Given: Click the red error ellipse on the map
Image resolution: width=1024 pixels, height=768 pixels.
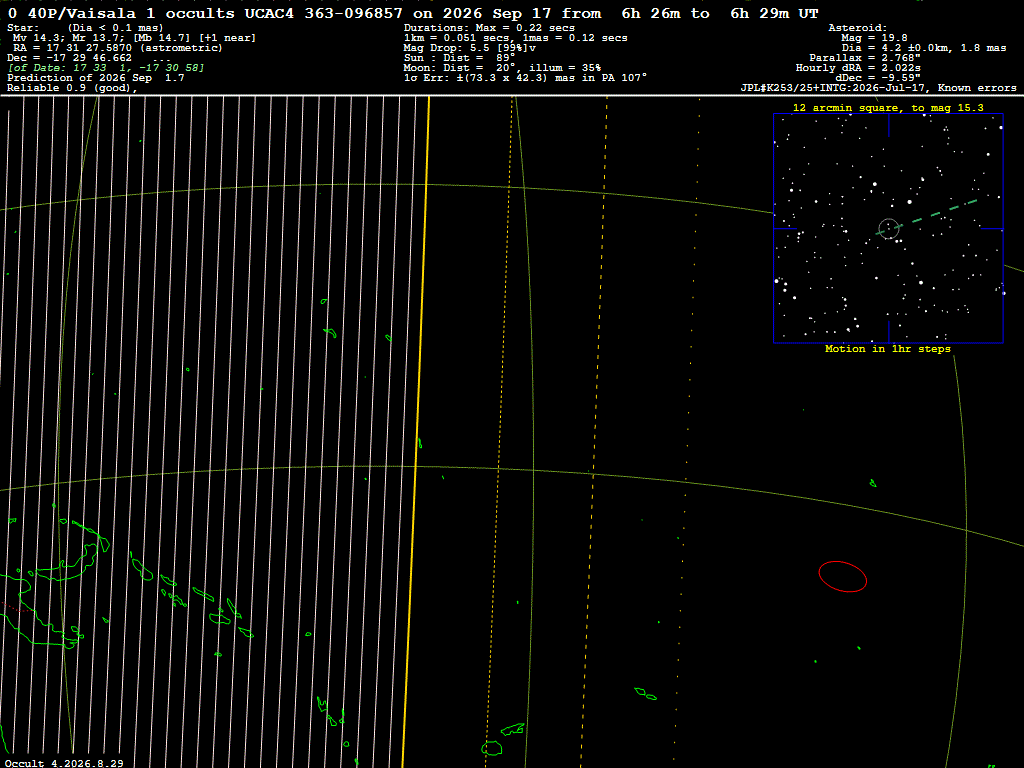Looking at the screenshot, I should (x=842, y=577).
